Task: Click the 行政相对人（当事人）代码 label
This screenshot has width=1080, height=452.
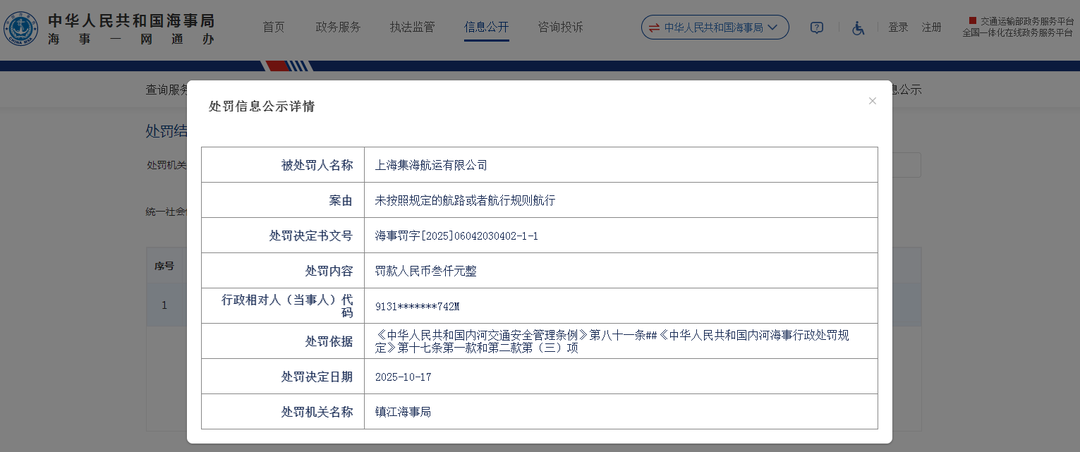Action: click(287, 306)
